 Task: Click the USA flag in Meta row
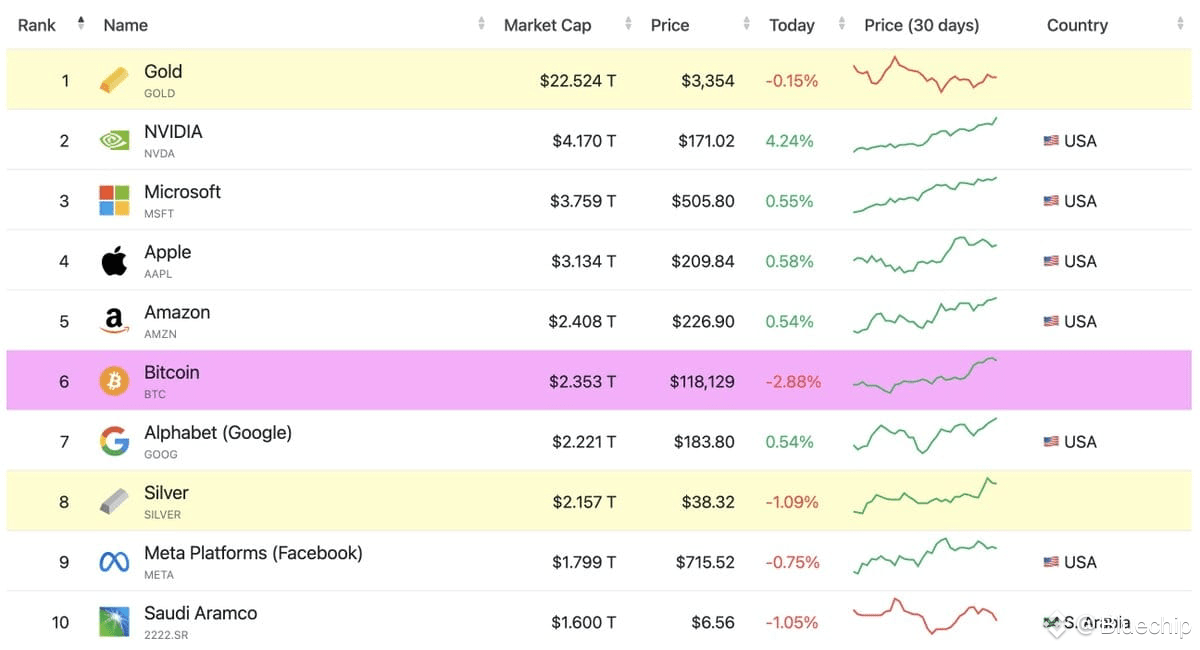tap(1051, 562)
